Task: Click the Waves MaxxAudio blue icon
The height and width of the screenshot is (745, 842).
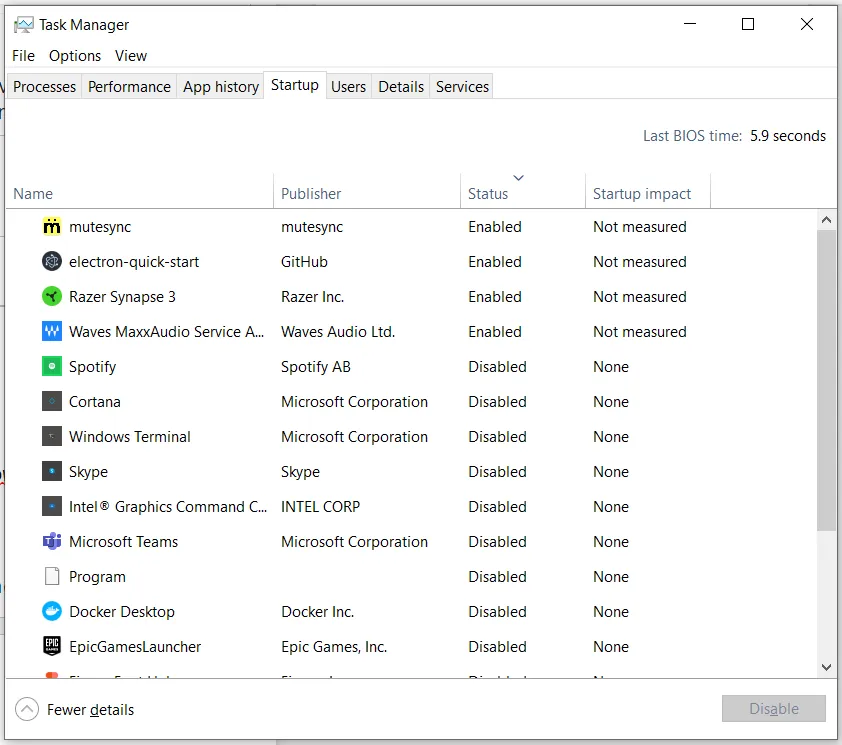Action: [52, 331]
